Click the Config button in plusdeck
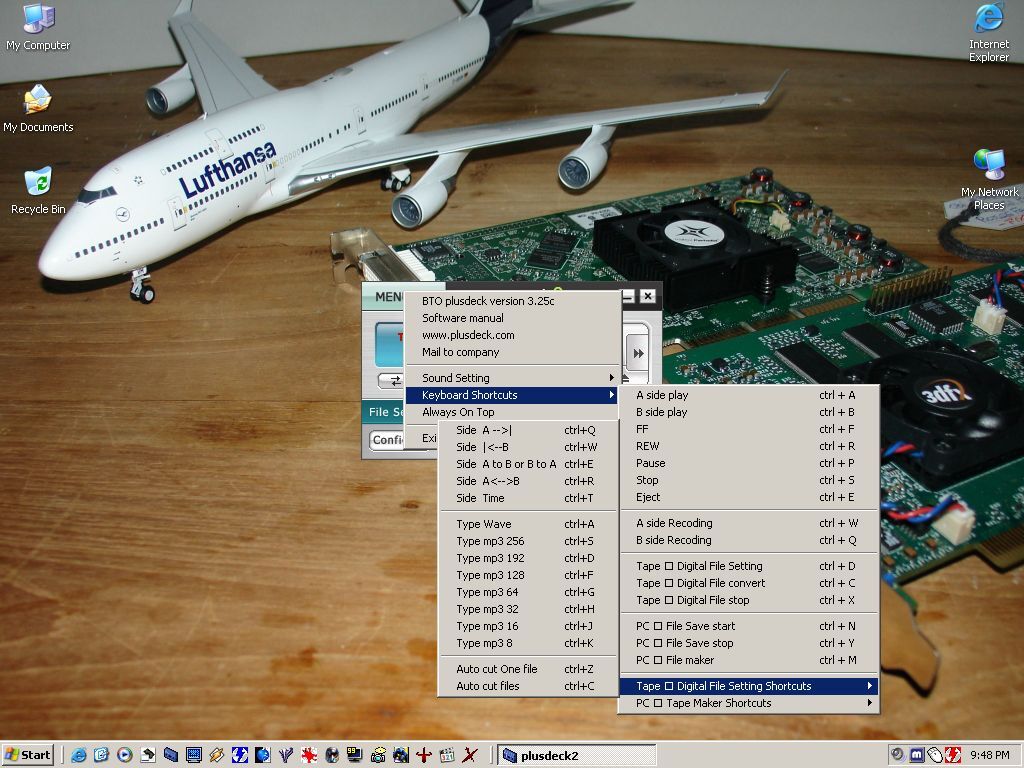Viewport: 1024px width, 768px height. [x=388, y=440]
